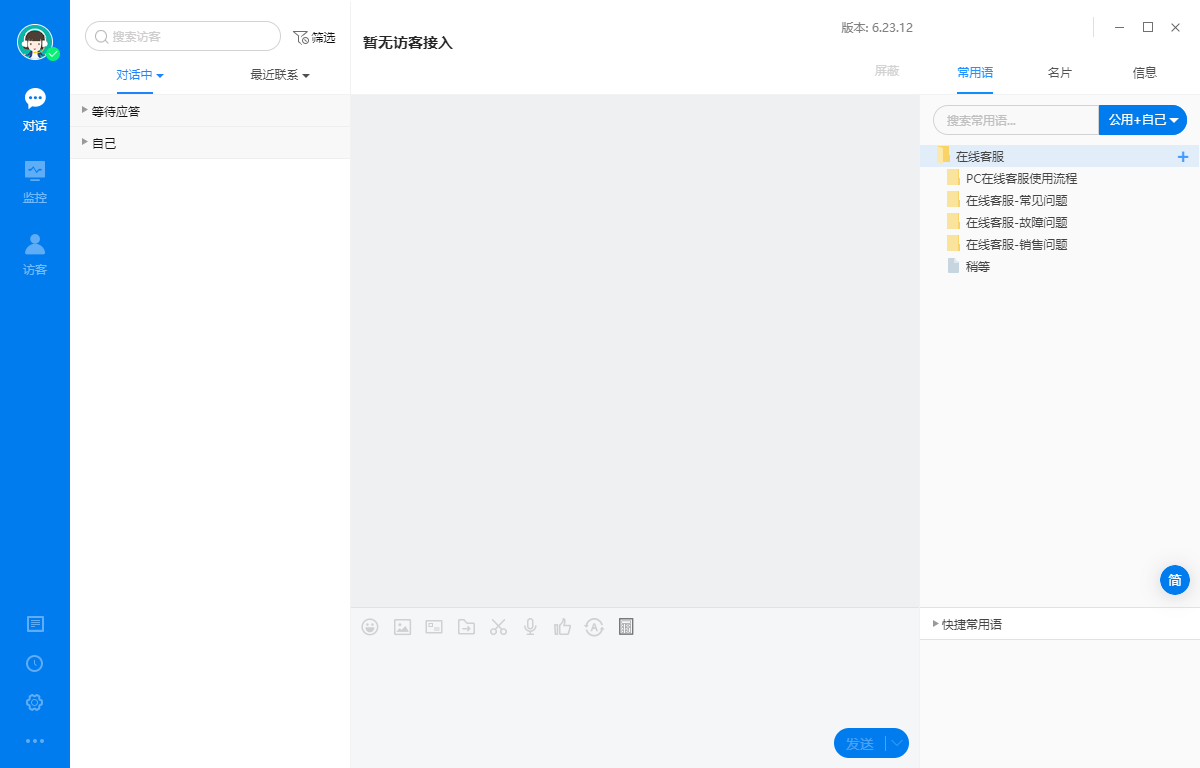
Task: Click the thumbs-up rating invite icon
Action: click(562, 626)
